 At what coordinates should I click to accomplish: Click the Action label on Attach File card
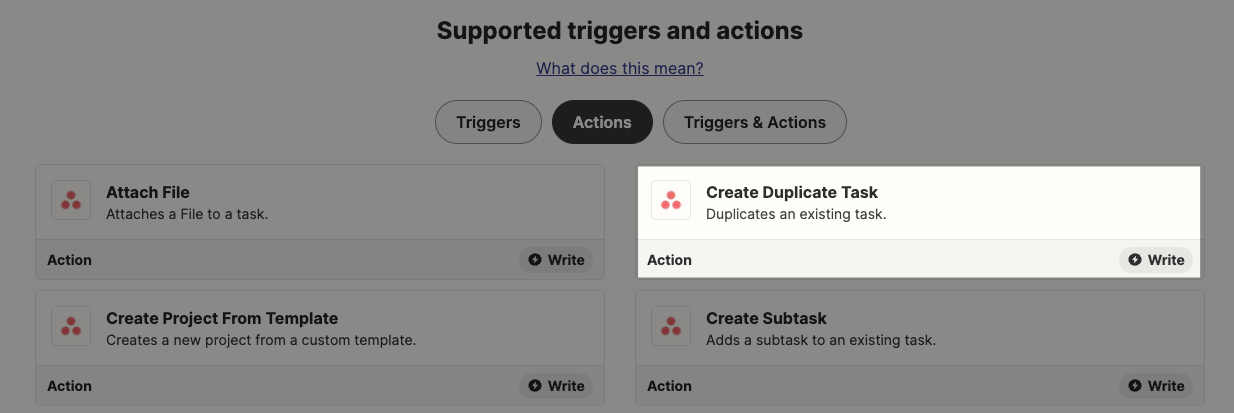point(69,260)
